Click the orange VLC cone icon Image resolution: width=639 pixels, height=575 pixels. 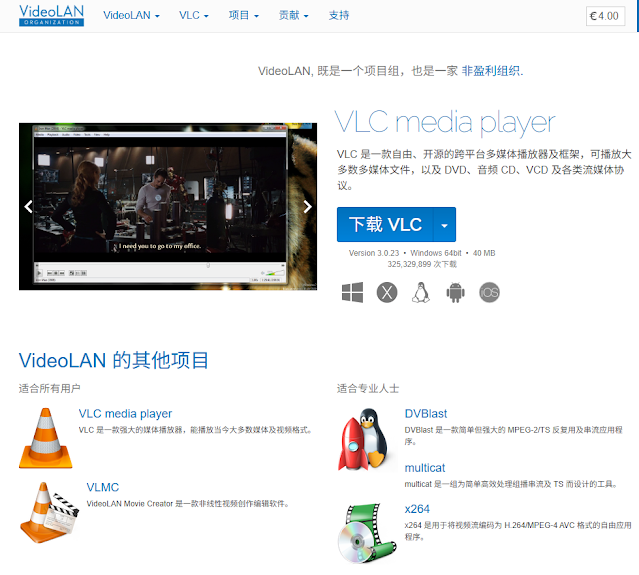pos(46,438)
